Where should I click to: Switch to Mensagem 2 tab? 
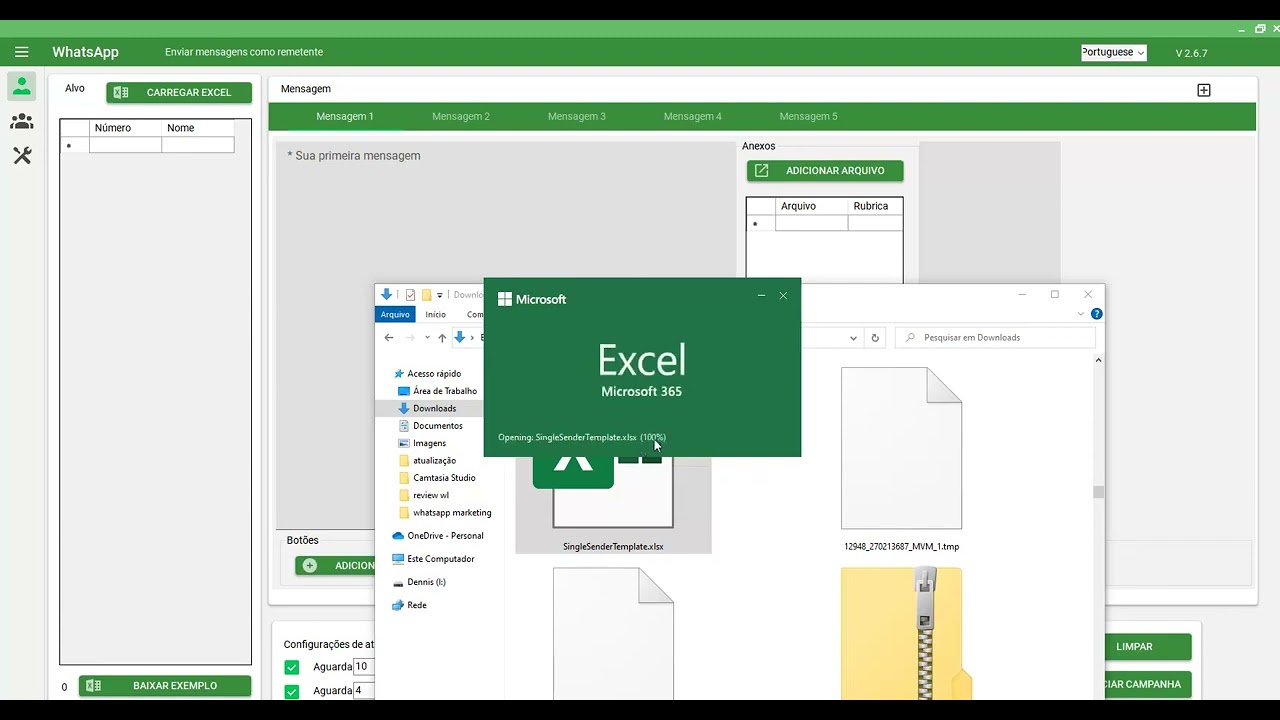[461, 116]
